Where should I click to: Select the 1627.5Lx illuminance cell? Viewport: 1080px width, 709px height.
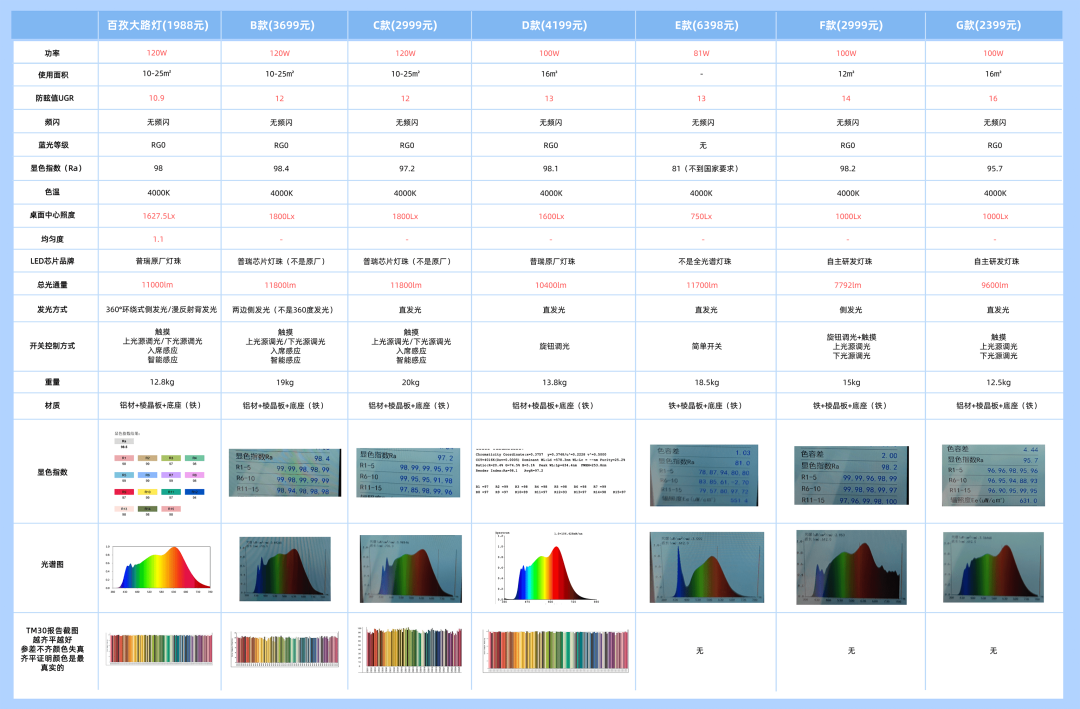pos(159,216)
